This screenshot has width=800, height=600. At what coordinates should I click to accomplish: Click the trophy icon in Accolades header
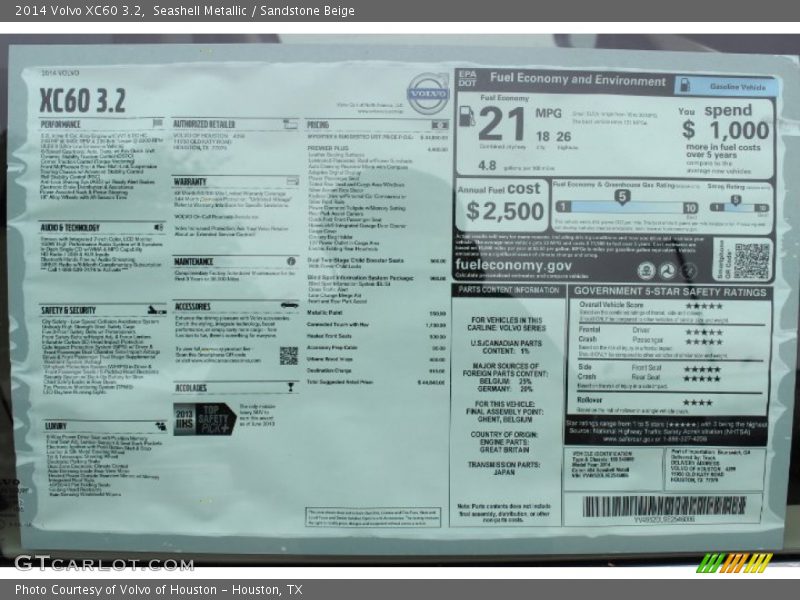tap(290, 387)
